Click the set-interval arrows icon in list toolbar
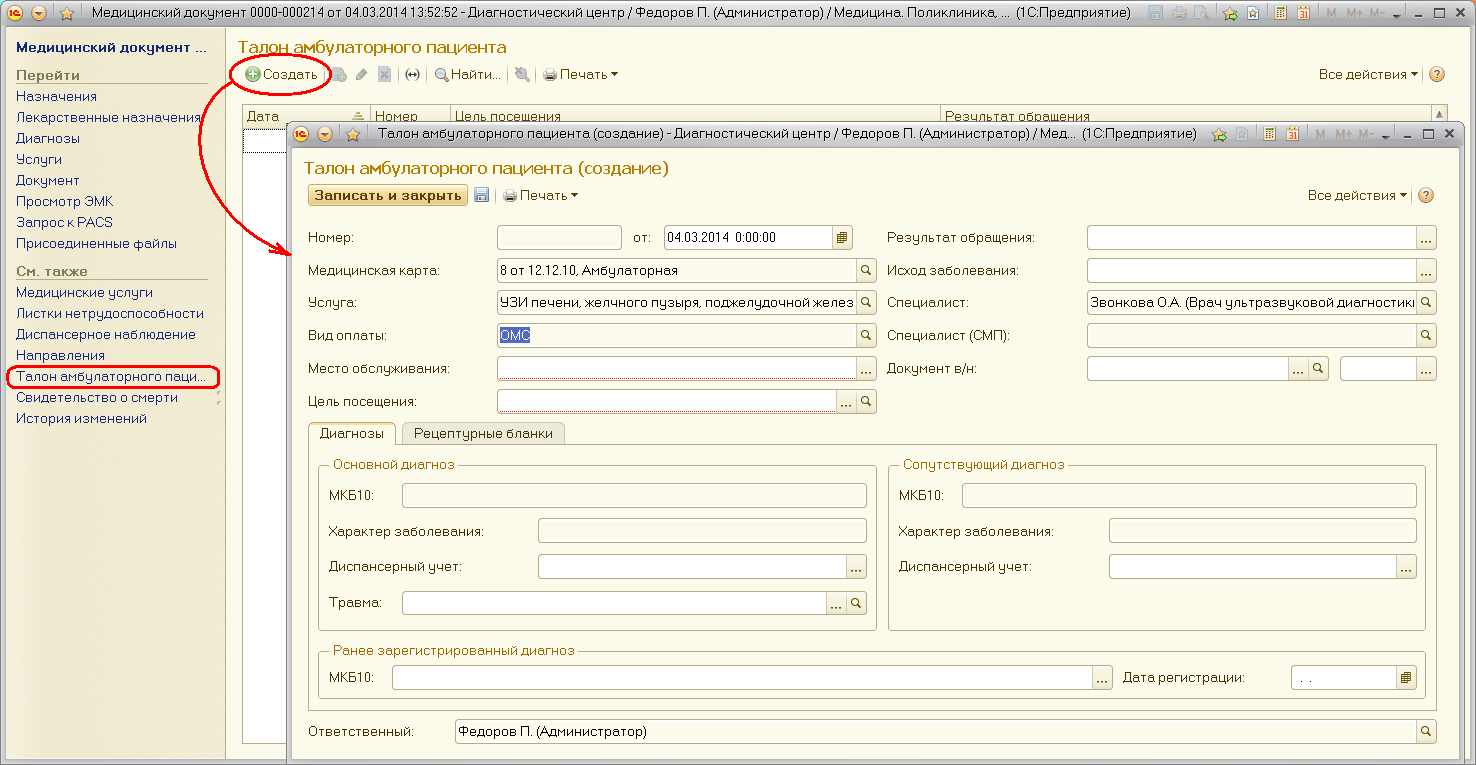 (412, 75)
